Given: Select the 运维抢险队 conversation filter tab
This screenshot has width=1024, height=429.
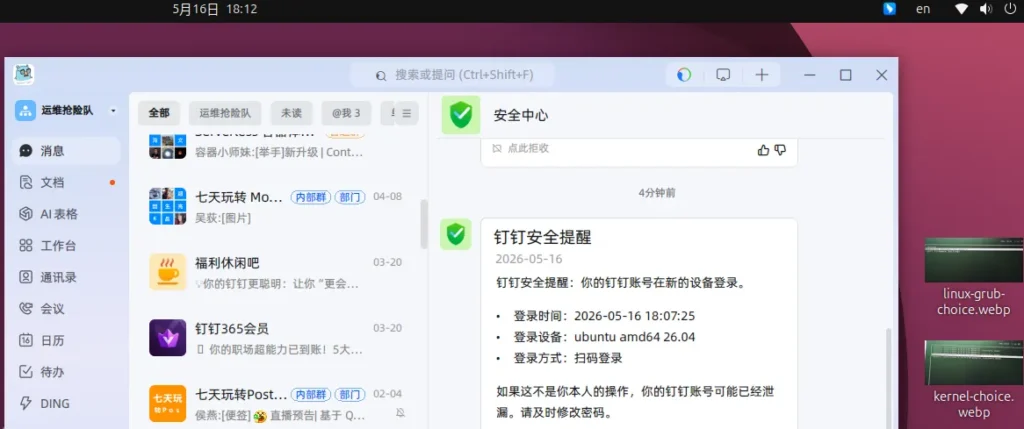Looking at the screenshot, I should (x=225, y=113).
